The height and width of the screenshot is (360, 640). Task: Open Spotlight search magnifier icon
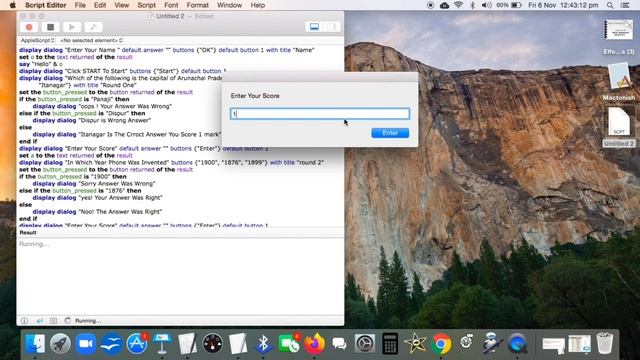[x=610, y=5]
